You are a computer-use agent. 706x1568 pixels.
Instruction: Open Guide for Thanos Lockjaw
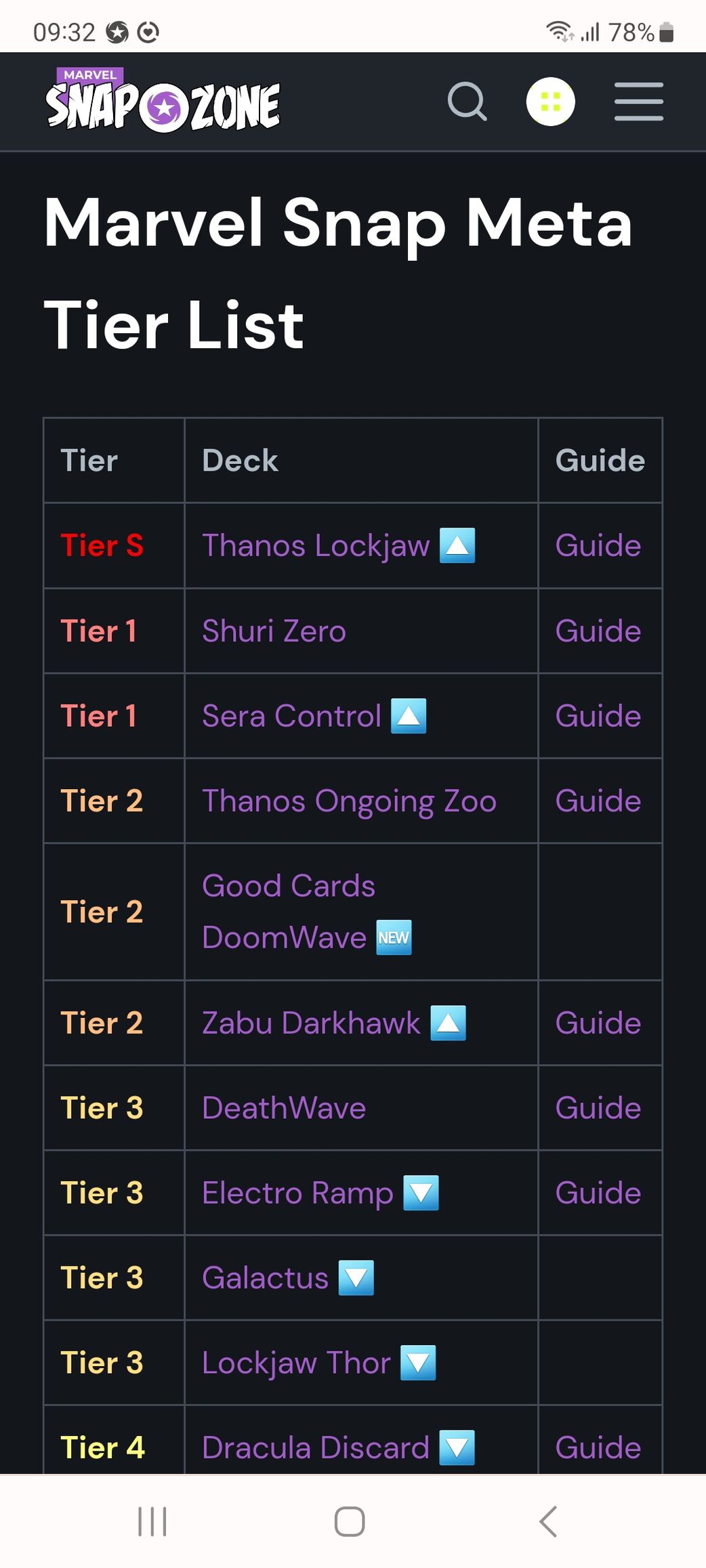point(598,545)
